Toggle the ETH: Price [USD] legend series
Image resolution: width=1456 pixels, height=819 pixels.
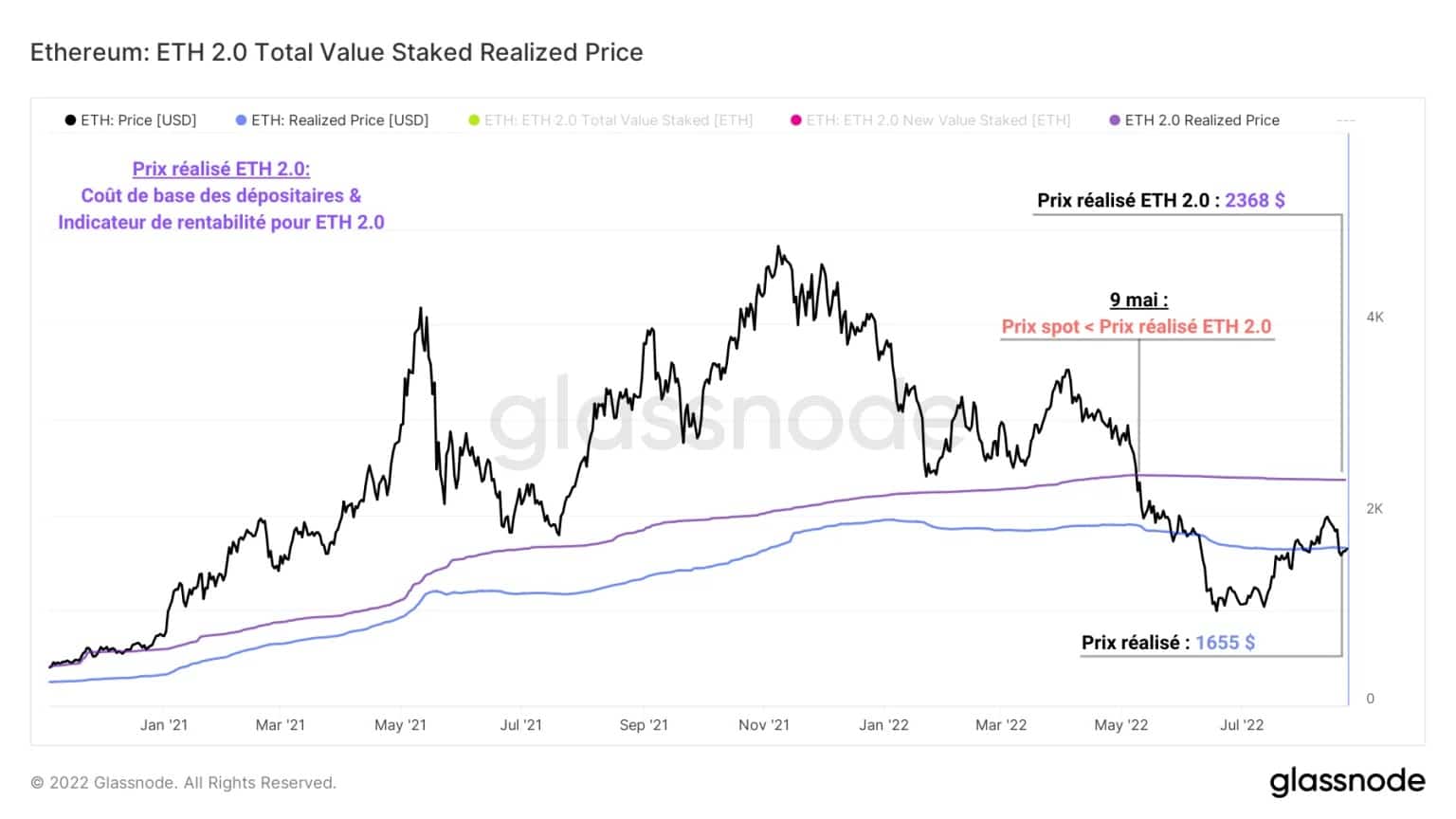click(x=131, y=120)
